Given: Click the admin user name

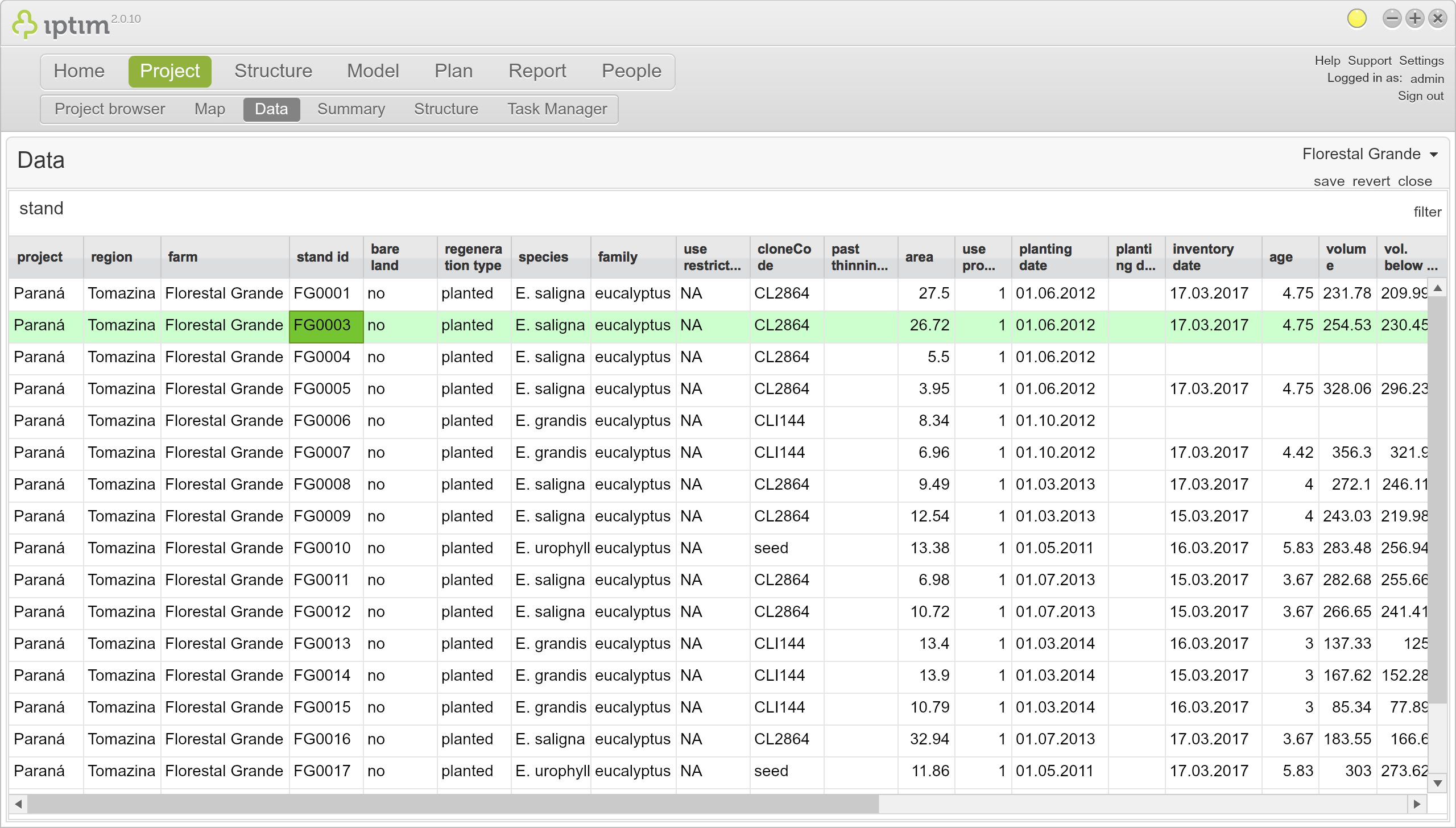Looking at the screenshot, I should [x=1426, y=78].
